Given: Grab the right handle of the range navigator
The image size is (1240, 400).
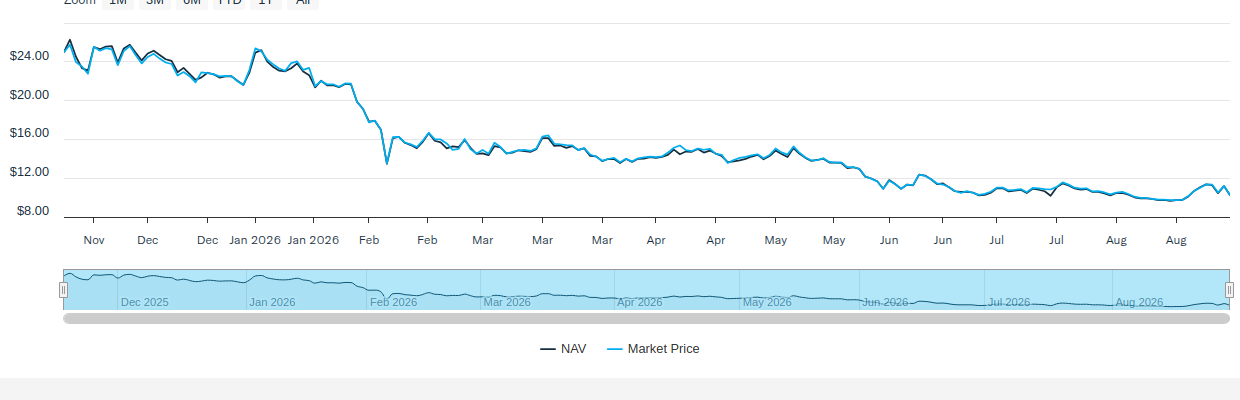Looking at the screenshot, I should (x=1229, y=290).
